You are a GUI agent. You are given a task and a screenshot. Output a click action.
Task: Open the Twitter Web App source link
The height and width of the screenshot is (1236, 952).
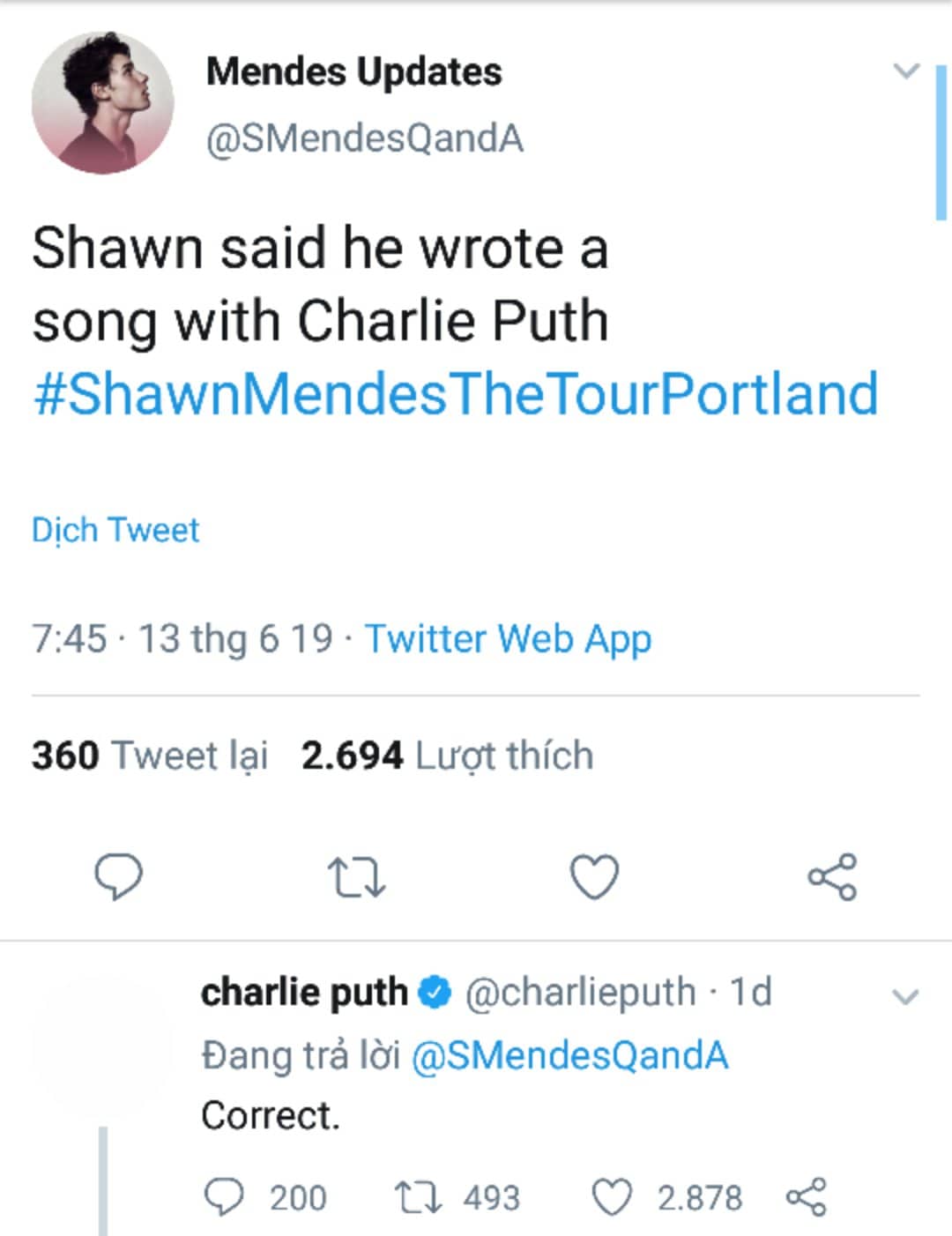[509, 638]
